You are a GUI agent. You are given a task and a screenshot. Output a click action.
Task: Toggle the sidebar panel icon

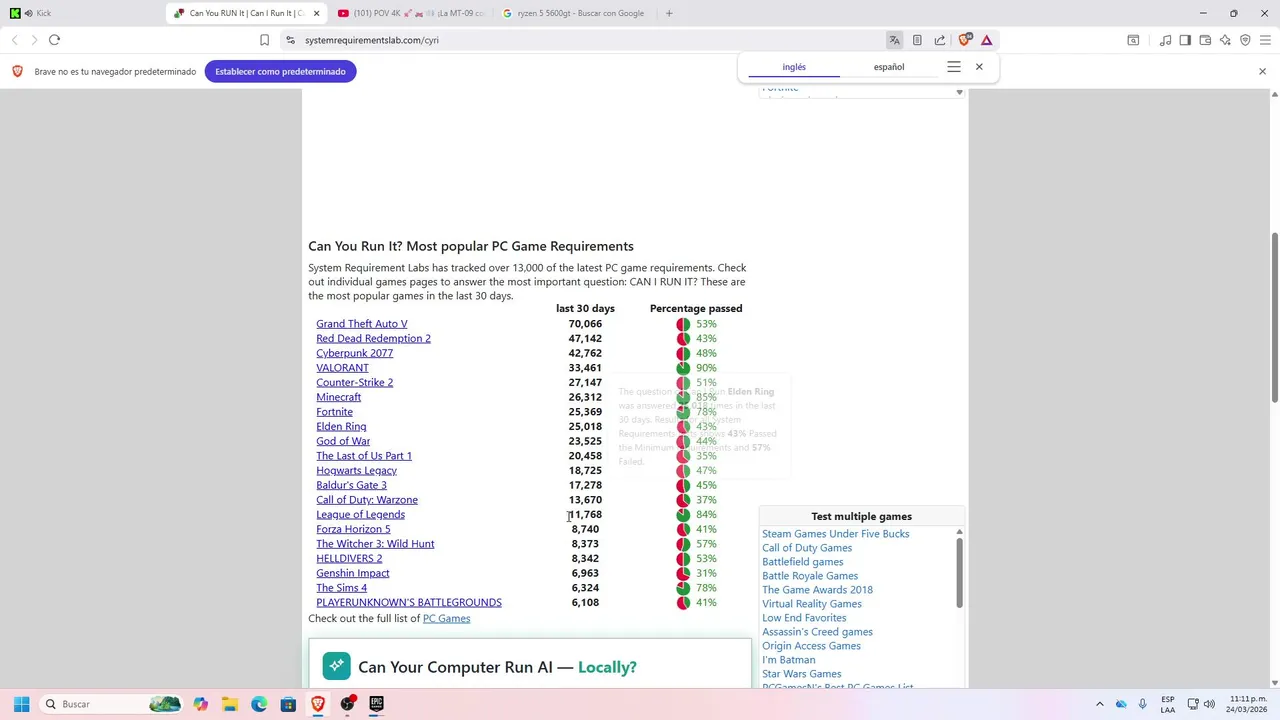[x=1185, y=40]
